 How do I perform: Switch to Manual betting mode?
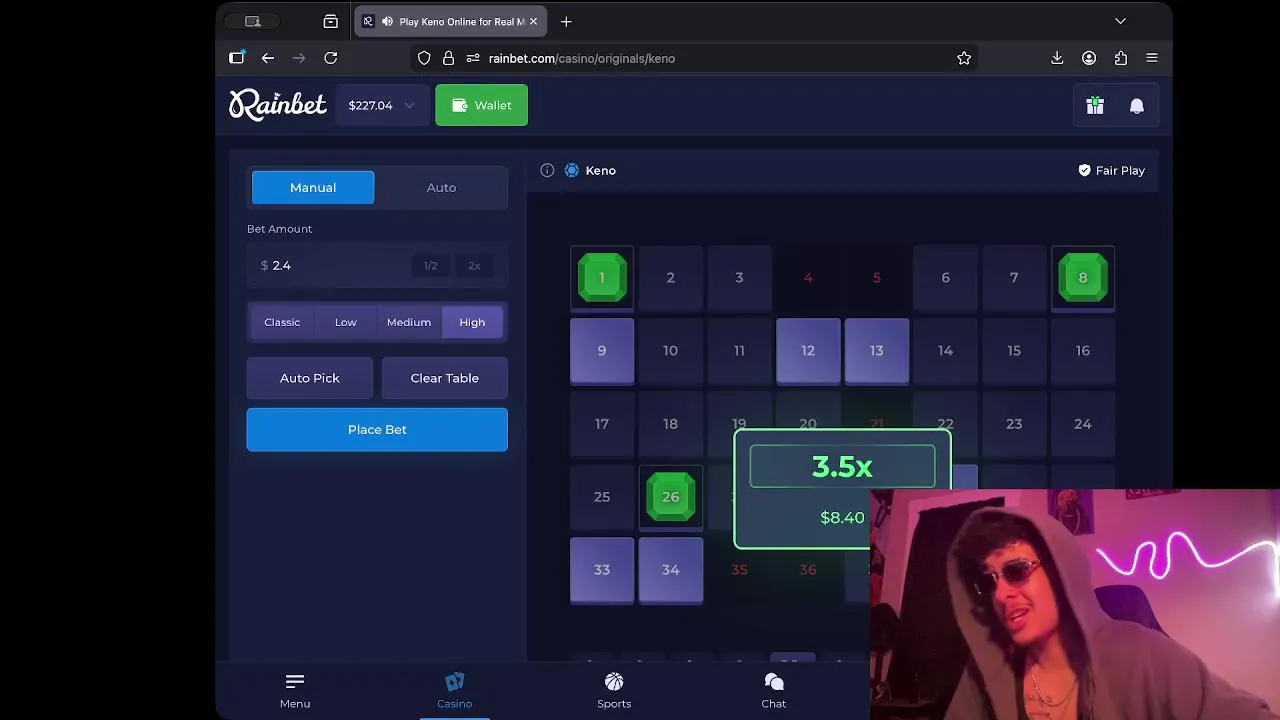pyautogui.click(x=313, y=187)
